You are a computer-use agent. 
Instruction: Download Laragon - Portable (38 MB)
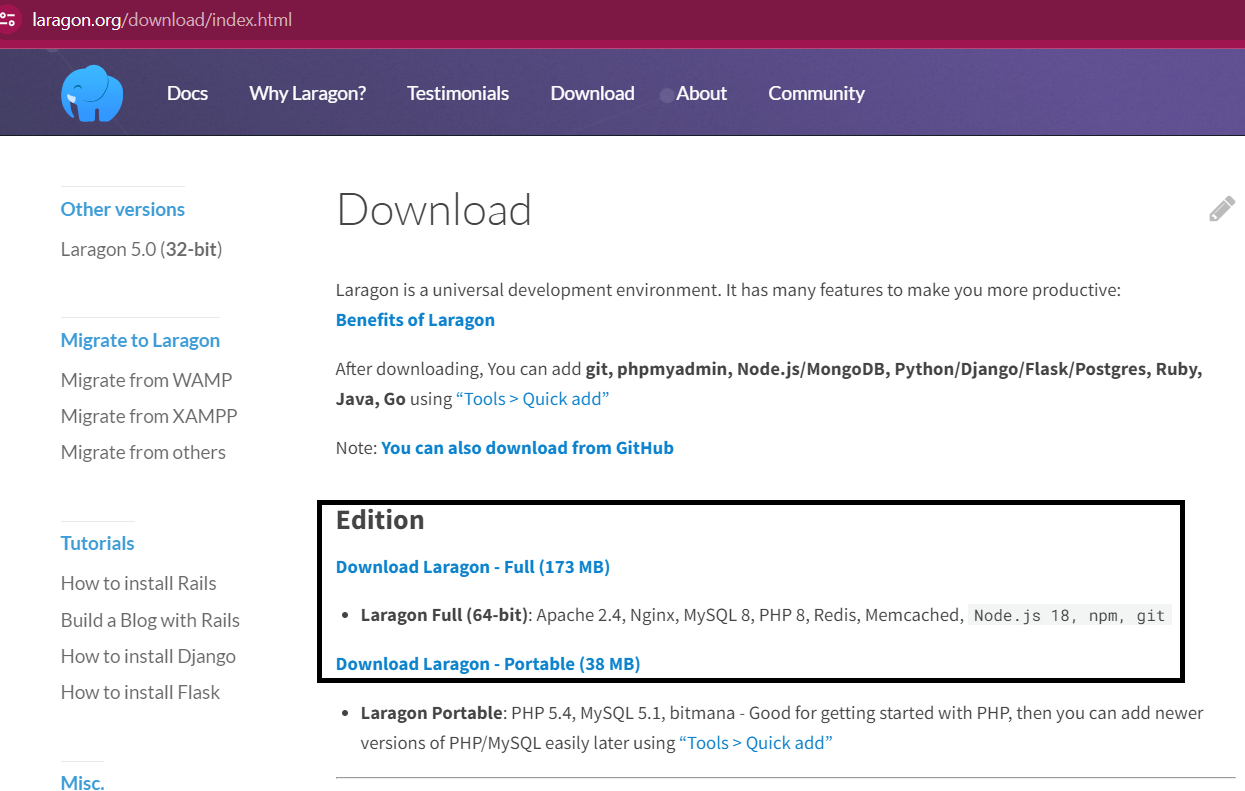488,664
